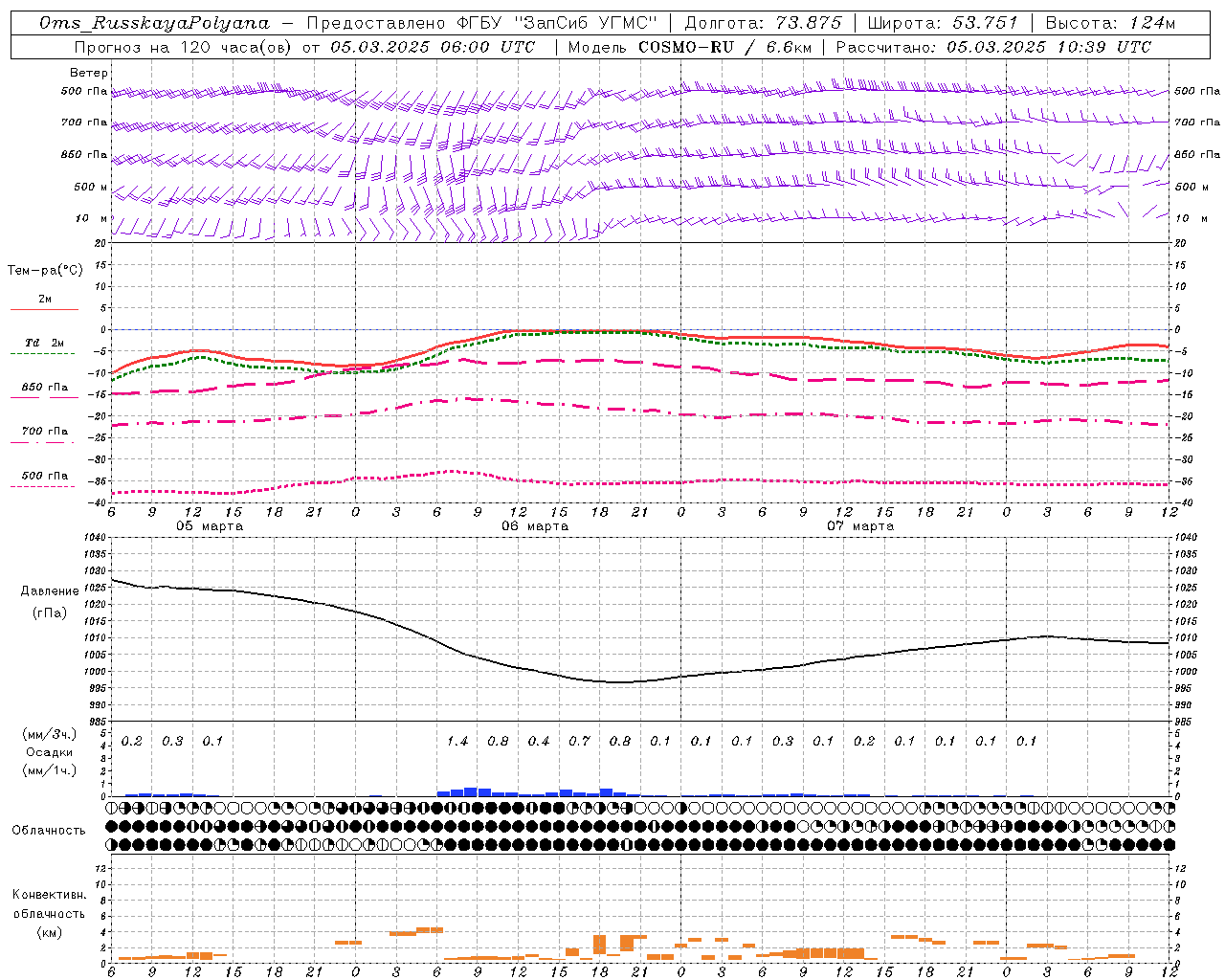Click the Ветер panel label

tap(89, 73)
